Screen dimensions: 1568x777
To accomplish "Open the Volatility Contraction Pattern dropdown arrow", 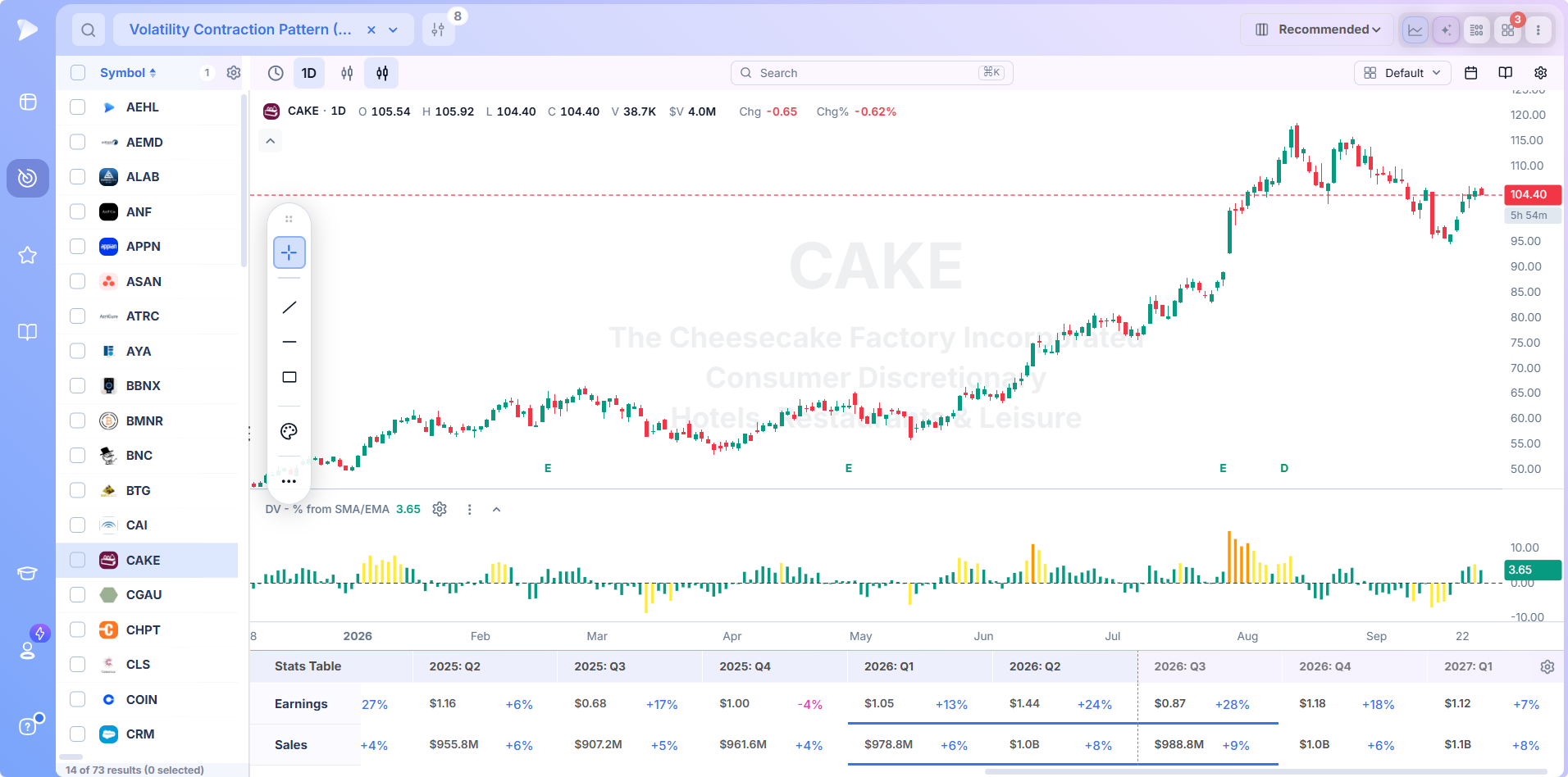I will pyautogui.click(x=394, y=30).
